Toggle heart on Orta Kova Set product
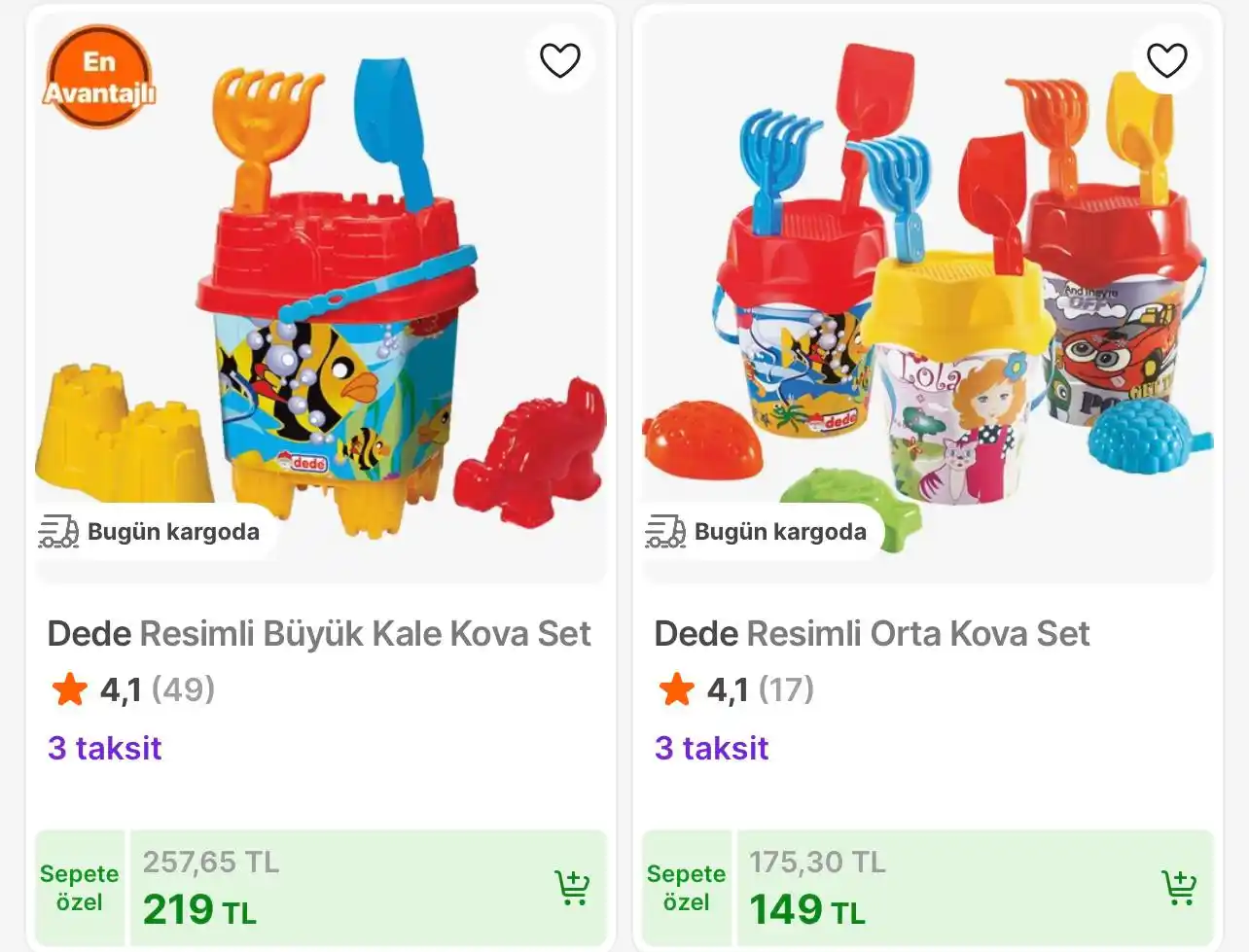Image resolution: width=1249 pixels, height=952 pixels. tap(1167, 60)
